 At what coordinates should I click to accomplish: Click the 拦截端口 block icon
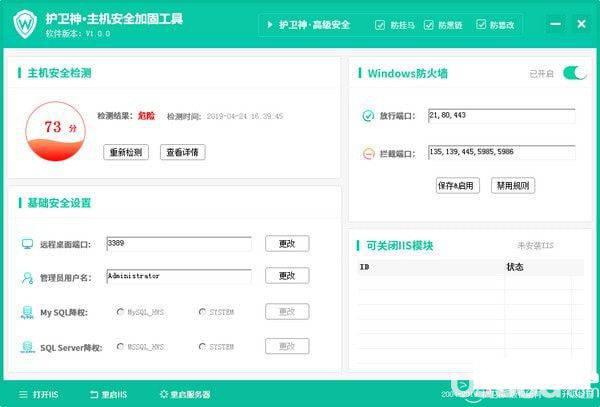point(368,154)
